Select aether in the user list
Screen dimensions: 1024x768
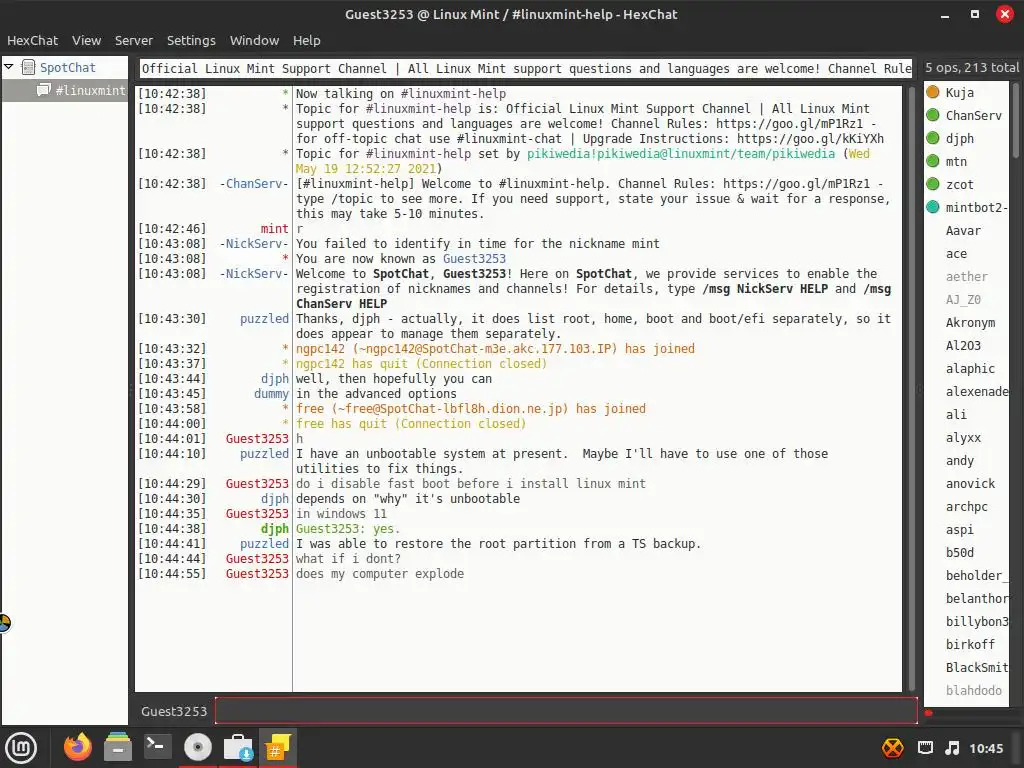tap(967, 276)
